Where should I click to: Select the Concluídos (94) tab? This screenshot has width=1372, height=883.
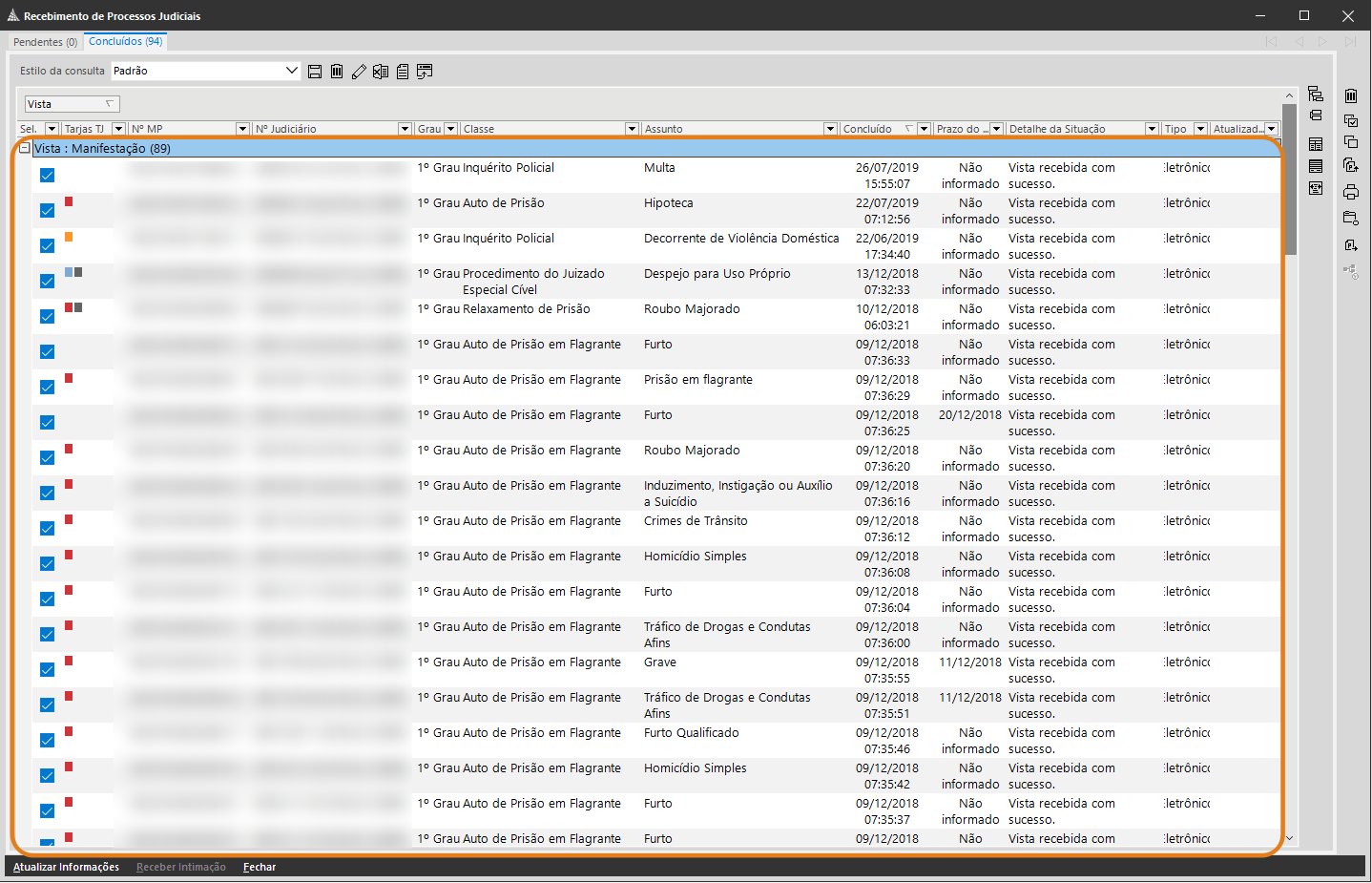(x=125, y=41)
